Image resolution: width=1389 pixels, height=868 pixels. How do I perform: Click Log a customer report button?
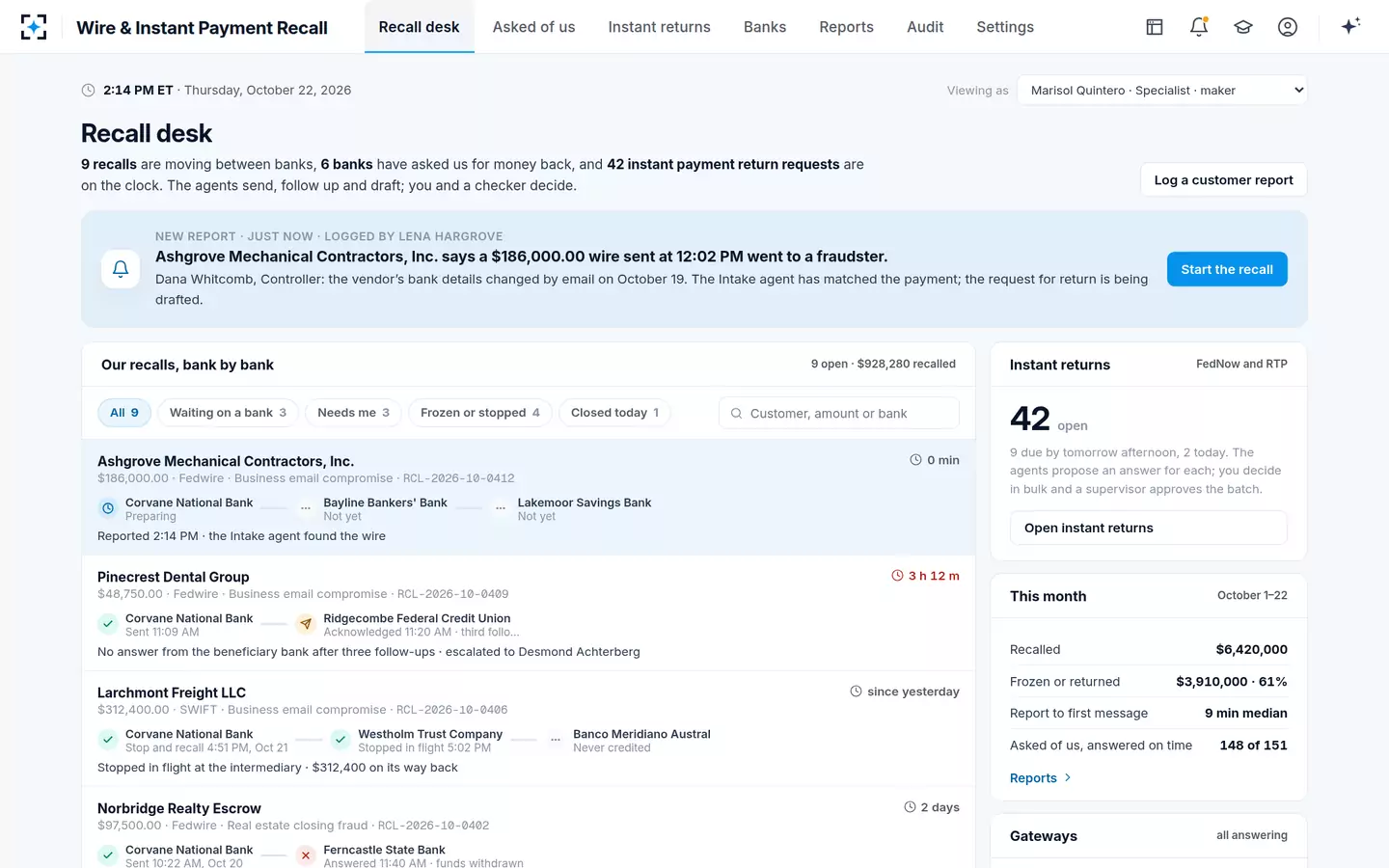point(1223,180)
